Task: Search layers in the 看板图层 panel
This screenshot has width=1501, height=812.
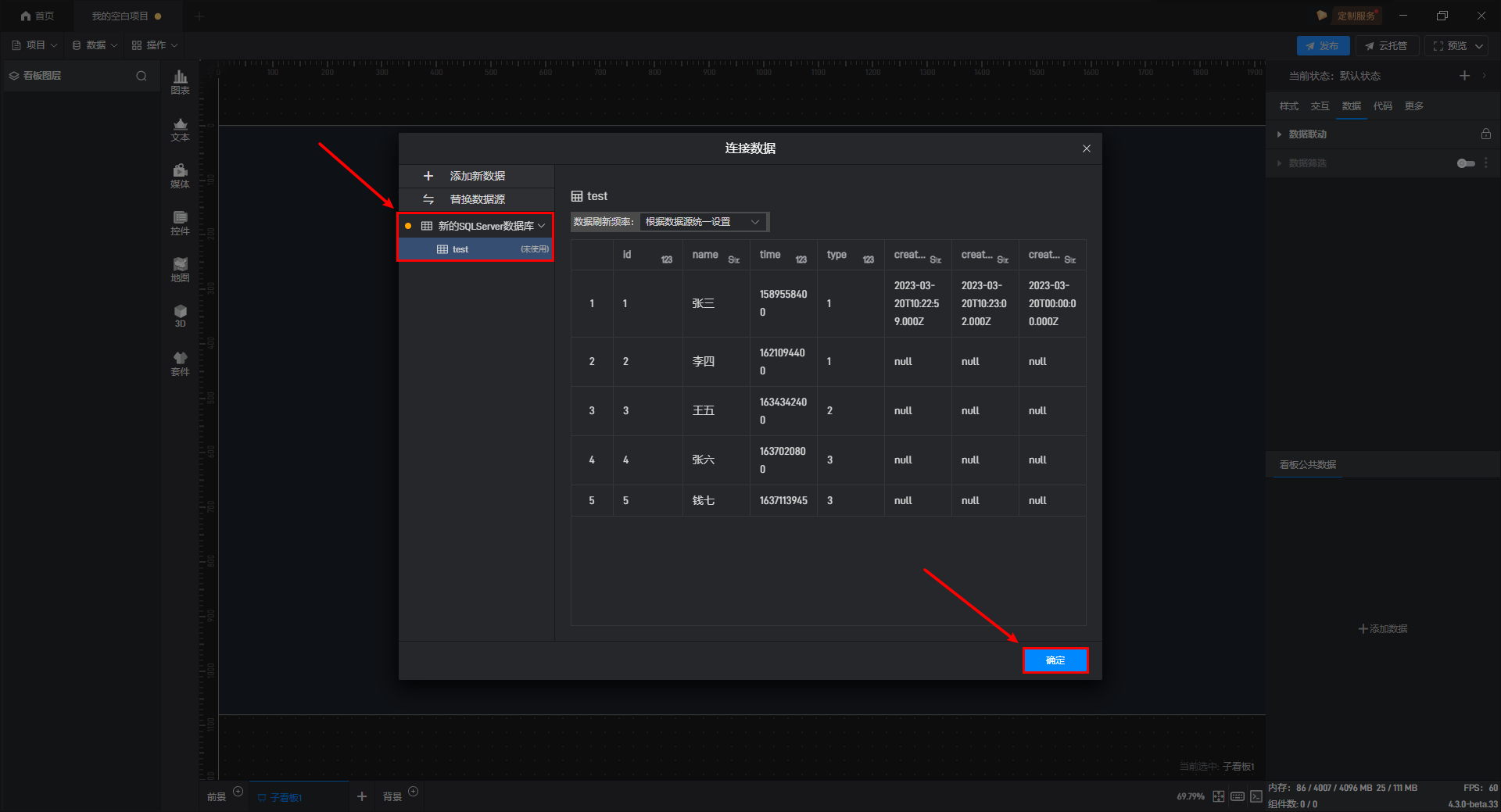Action: [x=142, y=76]
